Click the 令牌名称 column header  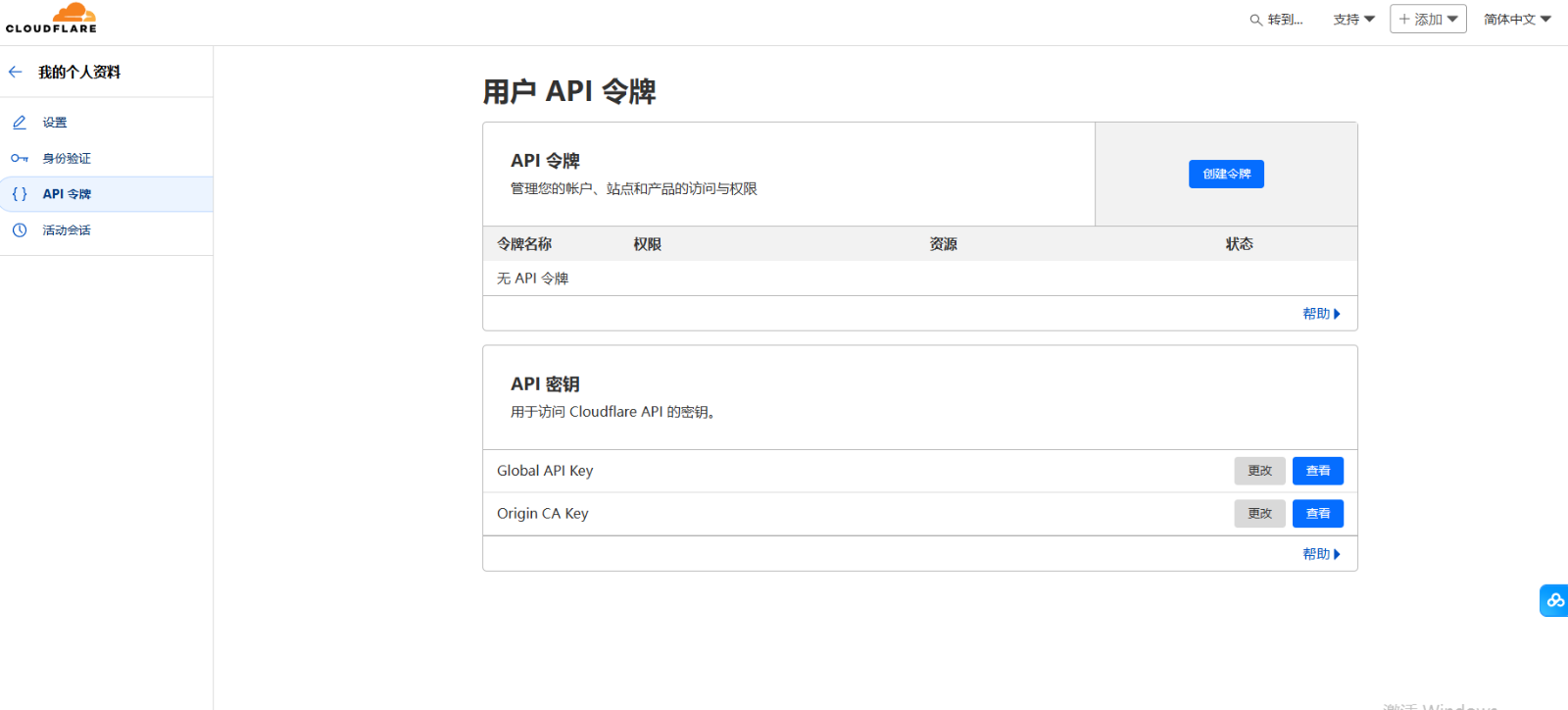[524, 244]
